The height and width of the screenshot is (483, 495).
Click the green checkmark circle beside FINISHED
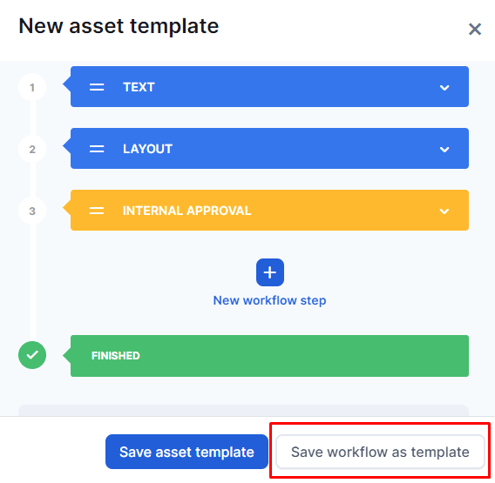click(32, 355)
